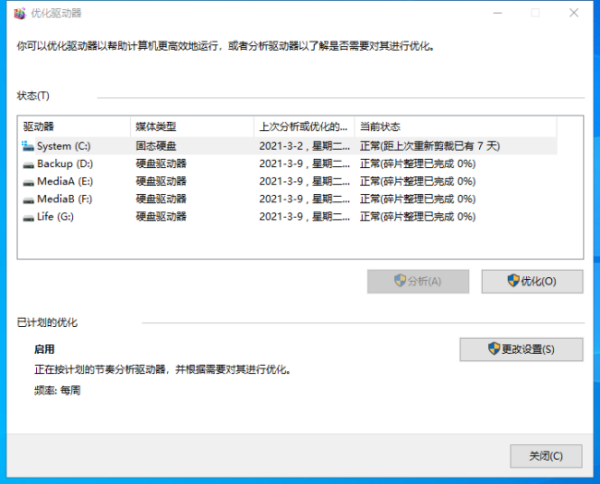Click the System (C:) drive icon
Image resolution: width=600 pixels, height=484 pixels.
28,146
